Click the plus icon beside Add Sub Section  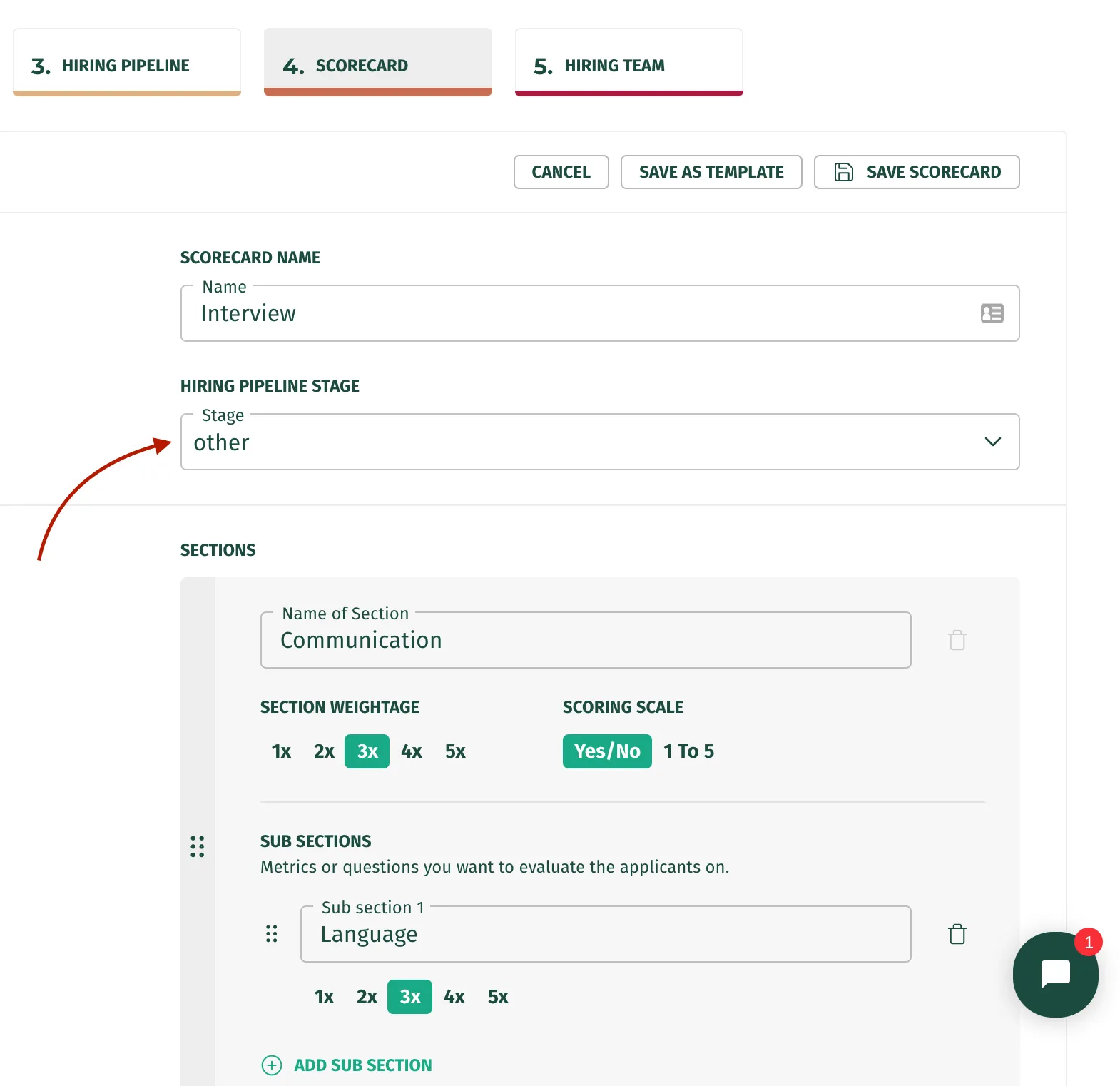(272, 1065)
